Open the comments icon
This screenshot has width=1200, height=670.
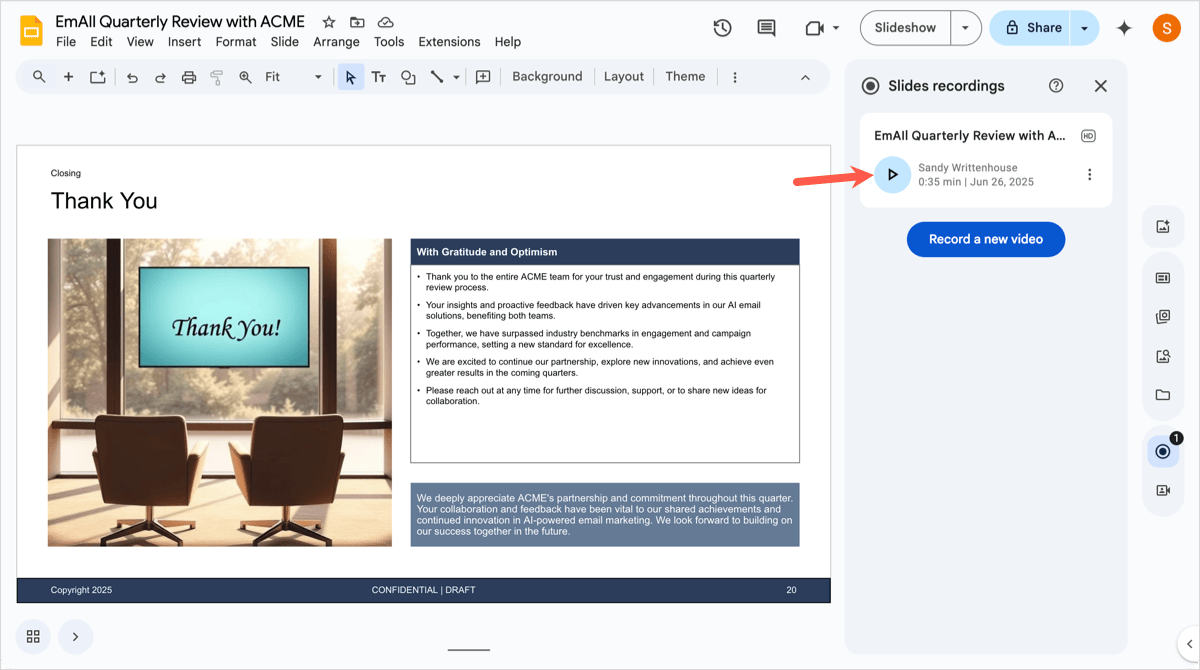(x=766, y=28)
